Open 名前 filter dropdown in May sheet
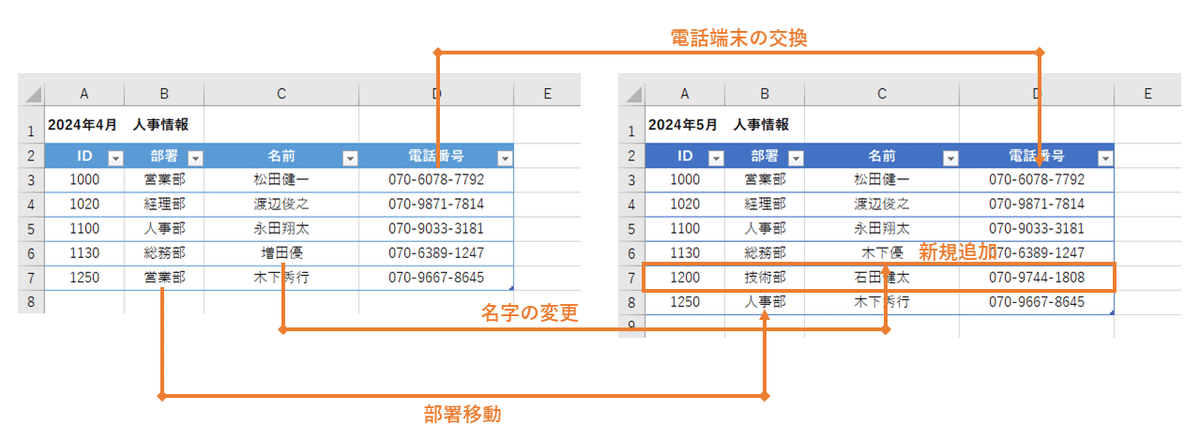This screenshot has height=441, width=1200. click(x=950, y=157)
